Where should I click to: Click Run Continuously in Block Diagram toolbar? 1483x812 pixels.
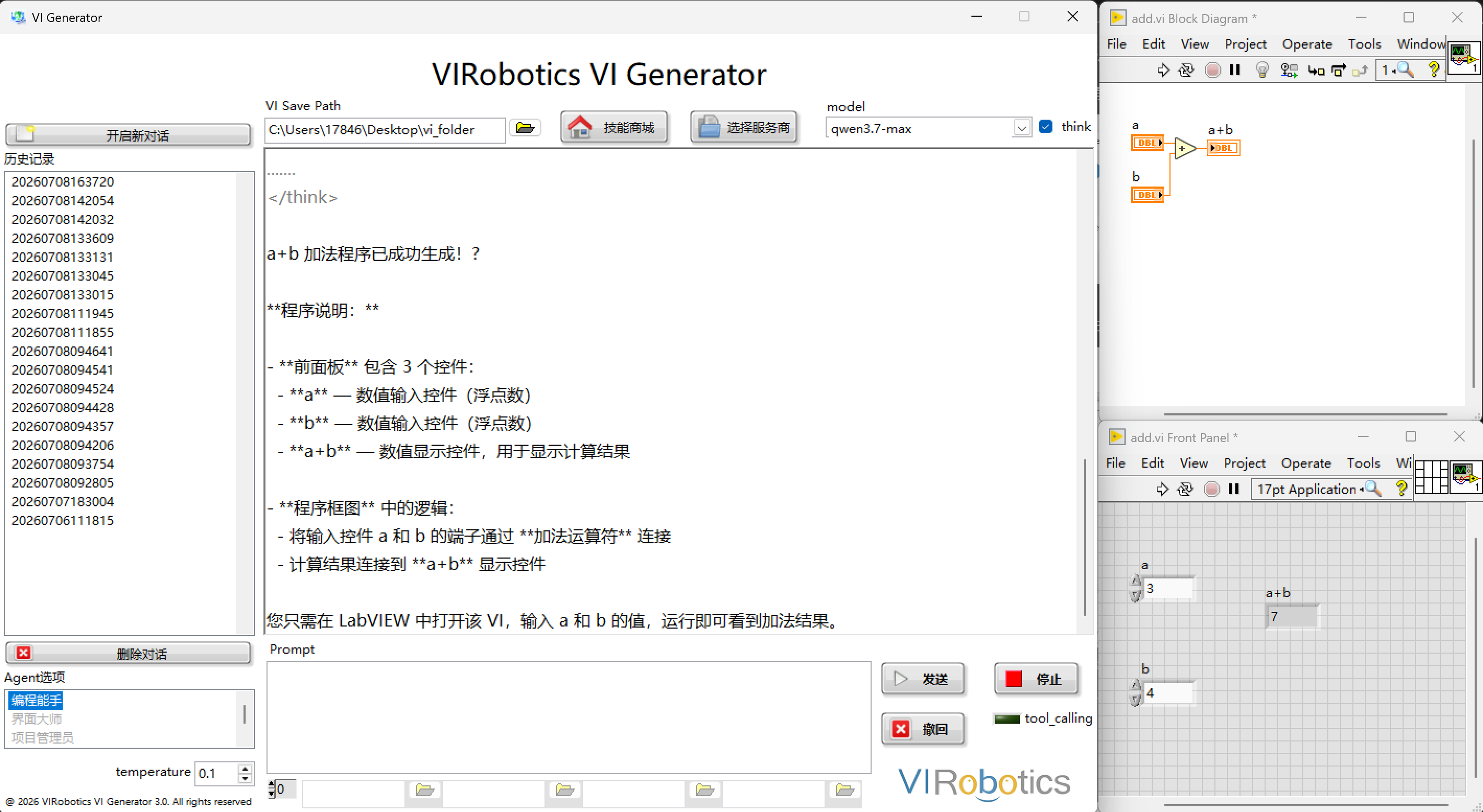[1186, 70]
